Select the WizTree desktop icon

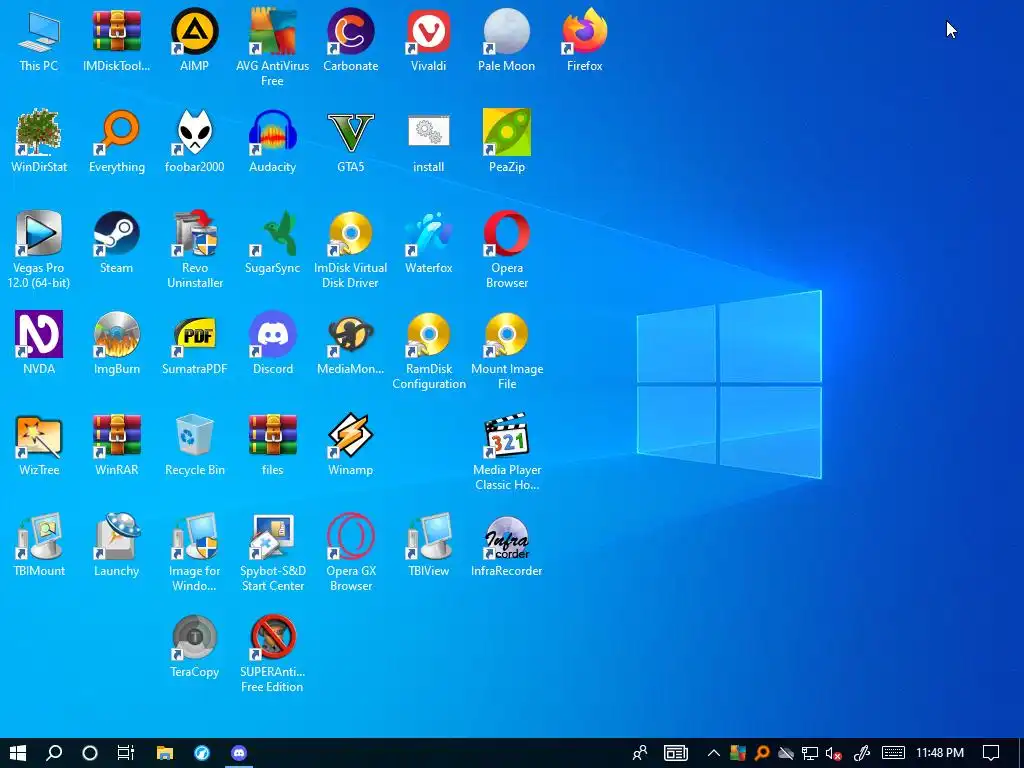click(x=39, y=445)
